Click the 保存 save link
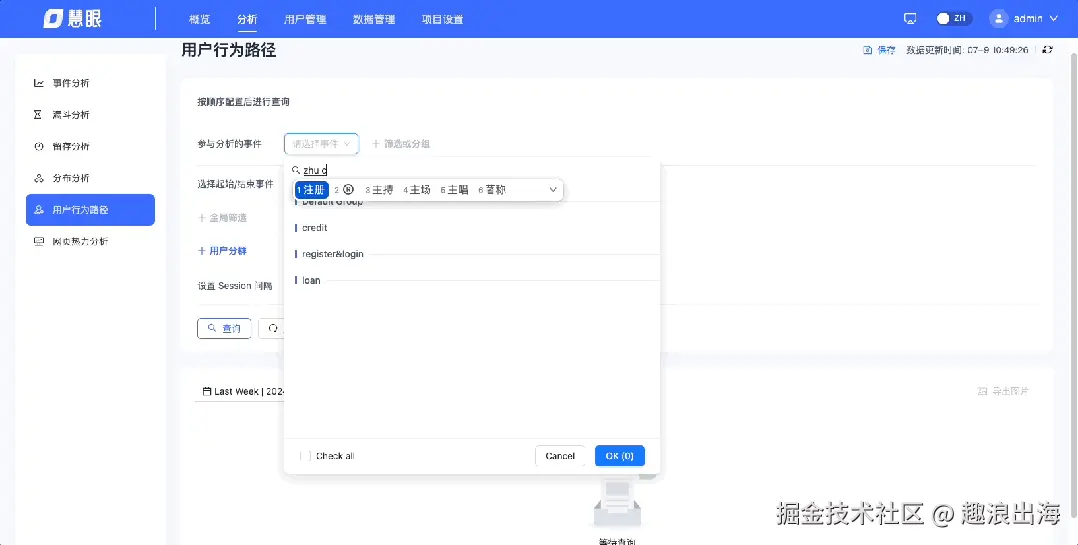 tap(879, 50)
